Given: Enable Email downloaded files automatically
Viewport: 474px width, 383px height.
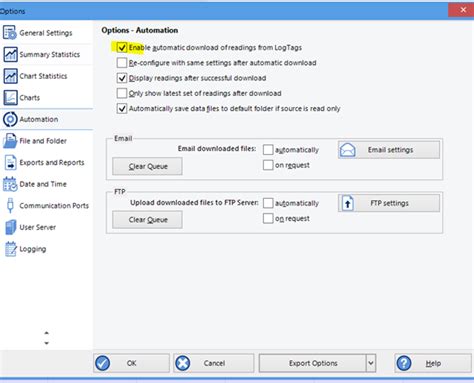Looking at the screenshot, I should [x=268, y=150].
